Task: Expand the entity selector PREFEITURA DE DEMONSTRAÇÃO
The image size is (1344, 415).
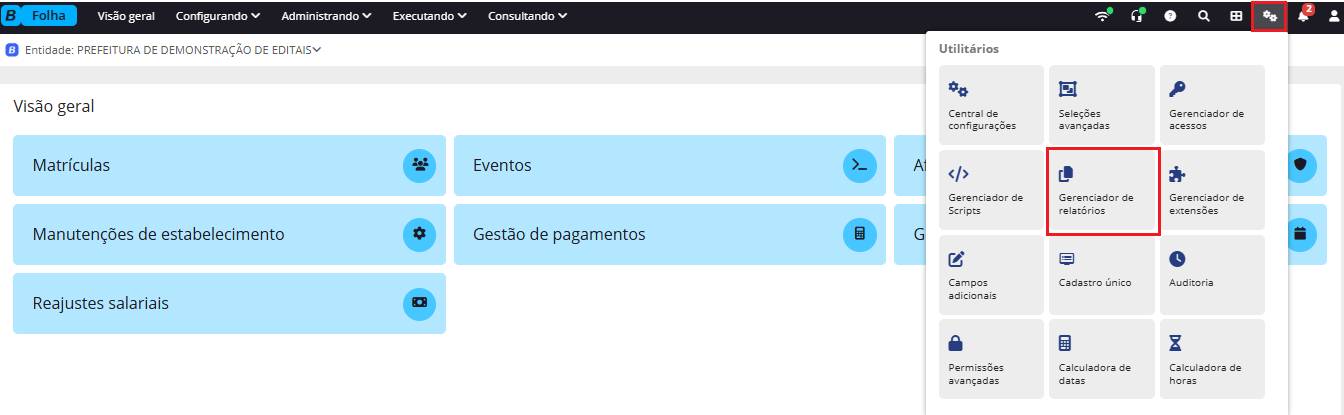Action: point(198,49)
